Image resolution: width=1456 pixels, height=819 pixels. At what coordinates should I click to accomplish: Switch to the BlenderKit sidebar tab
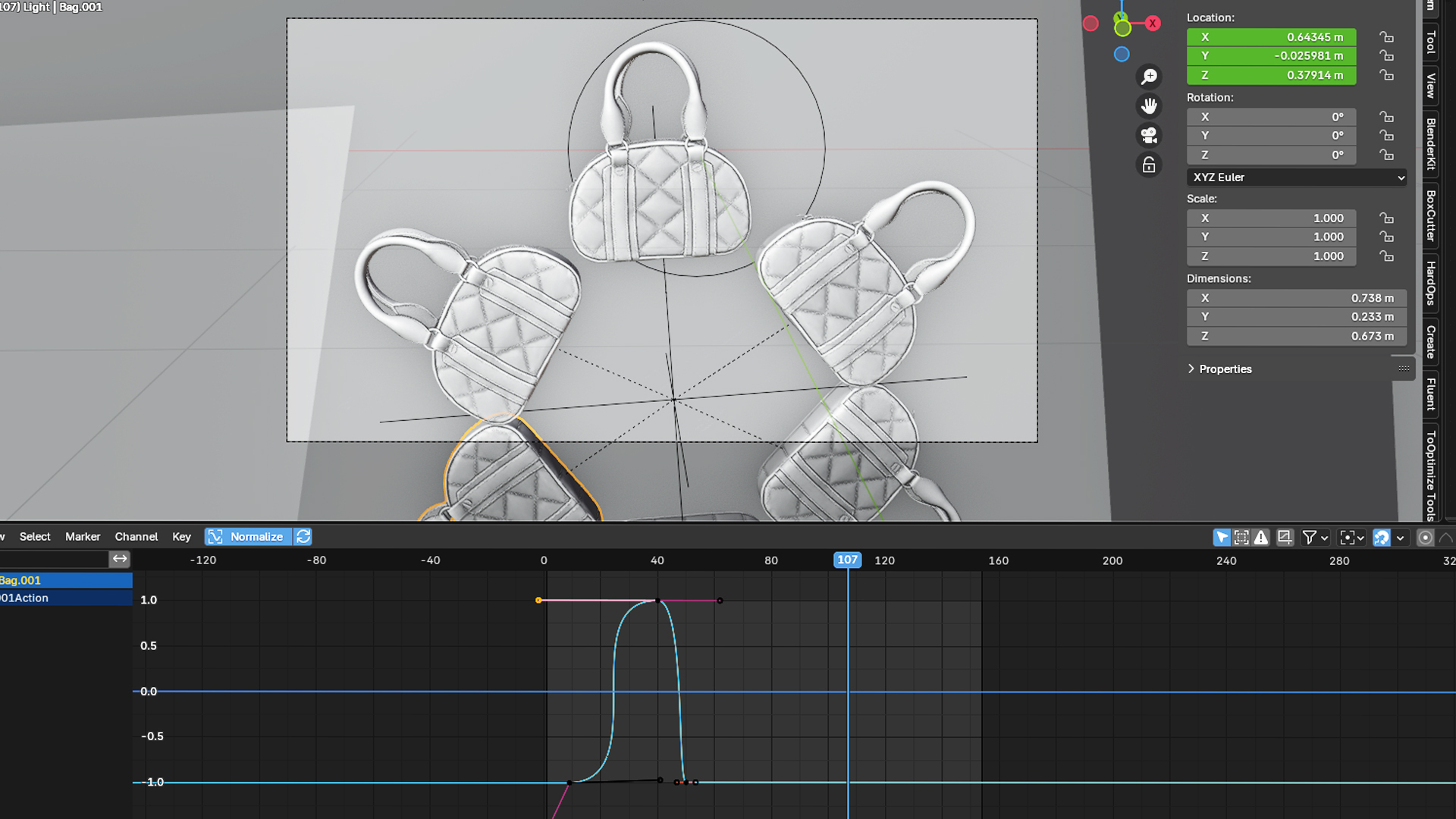[1431, 144]
